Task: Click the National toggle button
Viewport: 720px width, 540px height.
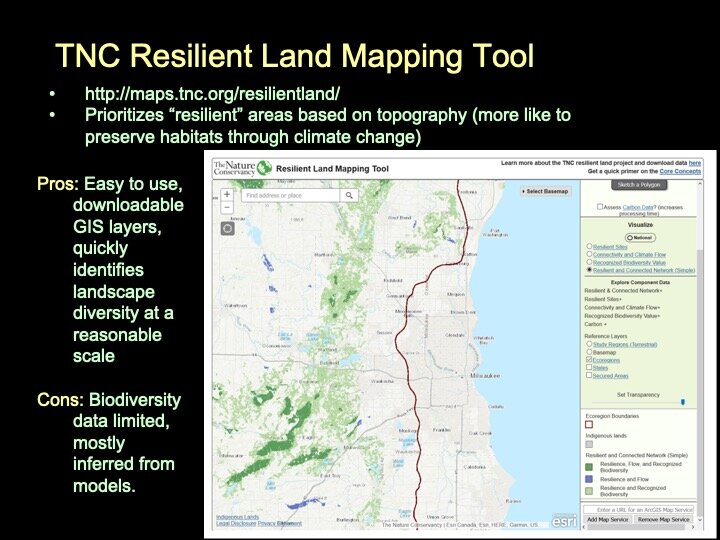Action: (x=640, y=237)
